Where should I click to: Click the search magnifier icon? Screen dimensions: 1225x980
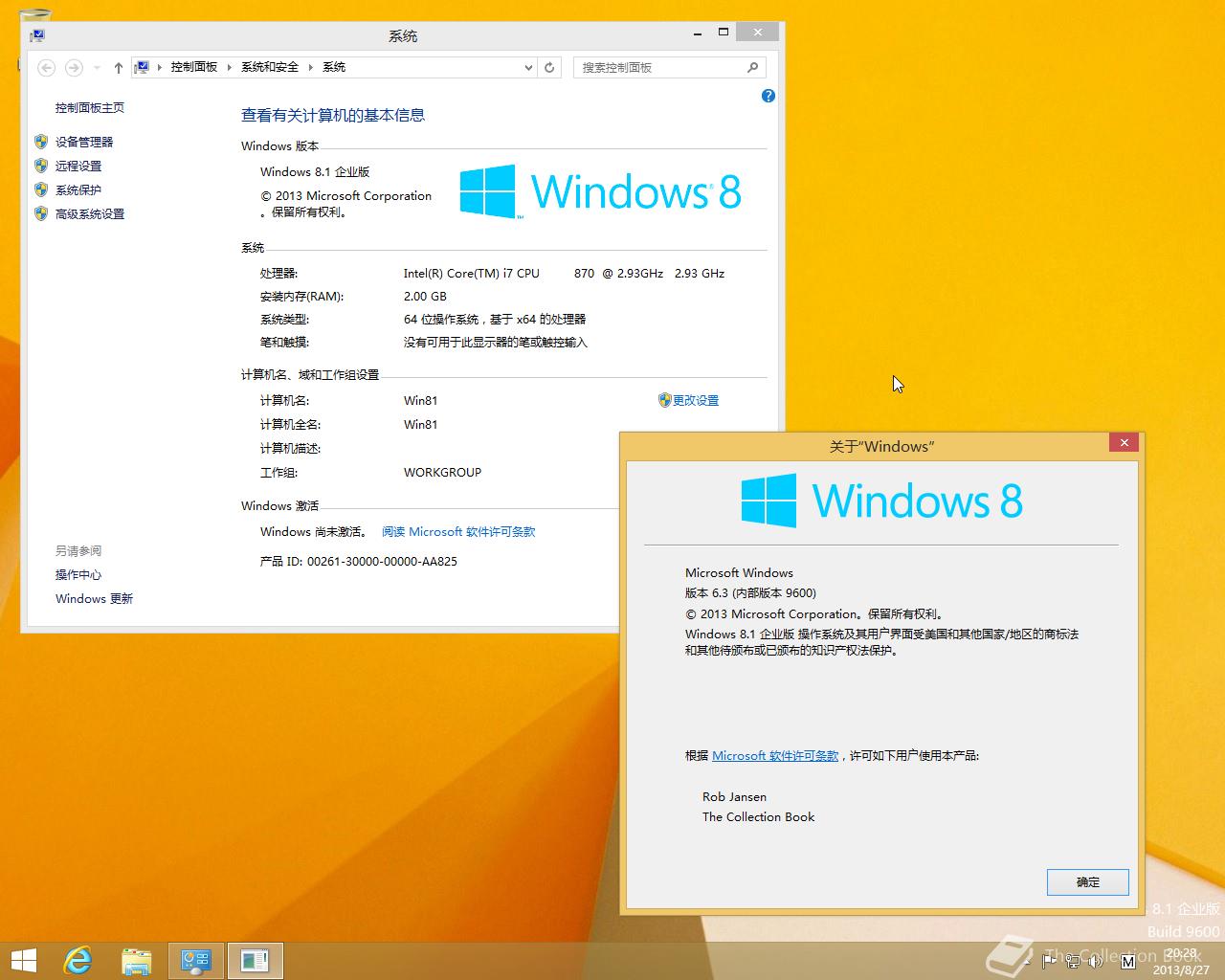(x=752, y=67)
